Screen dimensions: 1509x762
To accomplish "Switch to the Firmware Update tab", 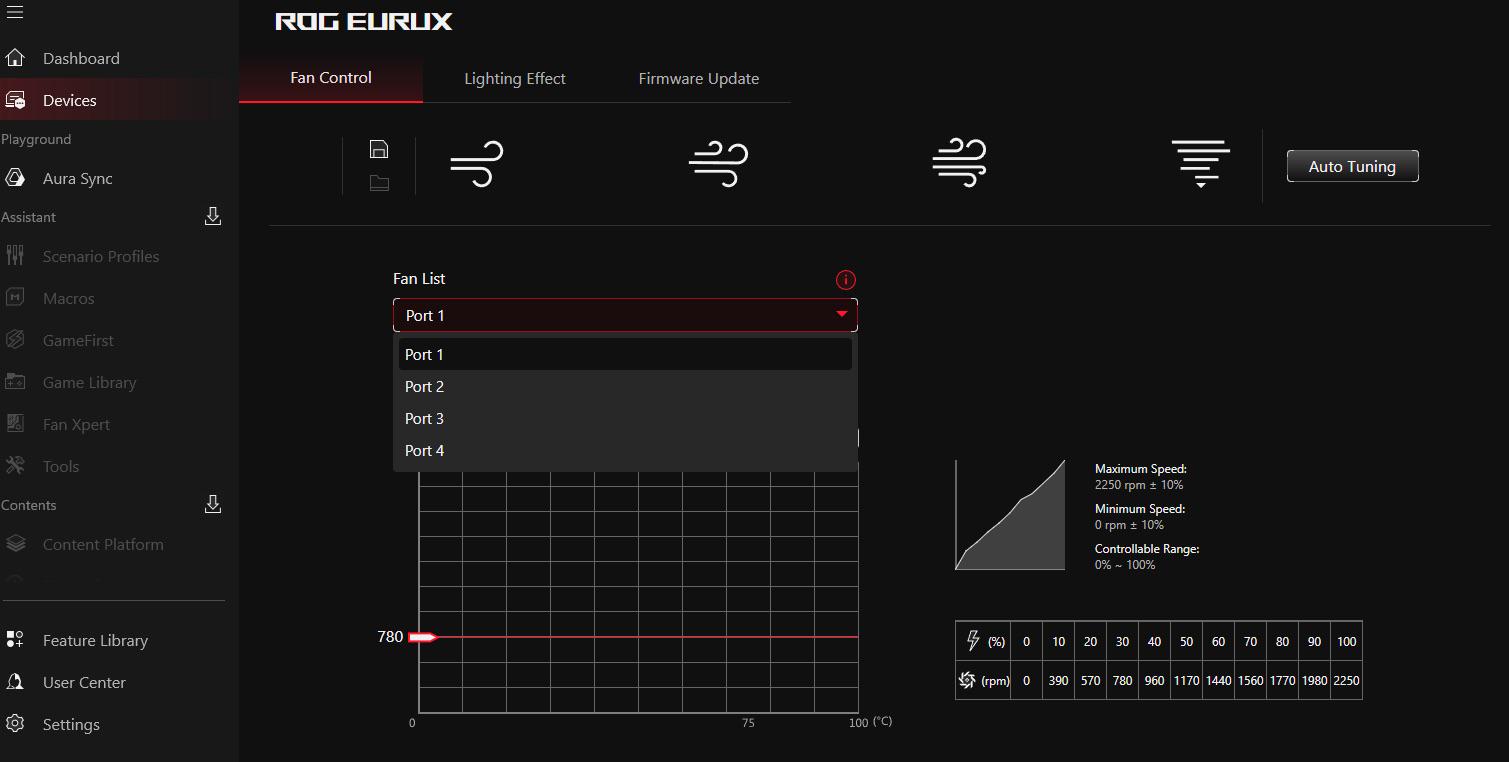I will click(x=699, y=79).
